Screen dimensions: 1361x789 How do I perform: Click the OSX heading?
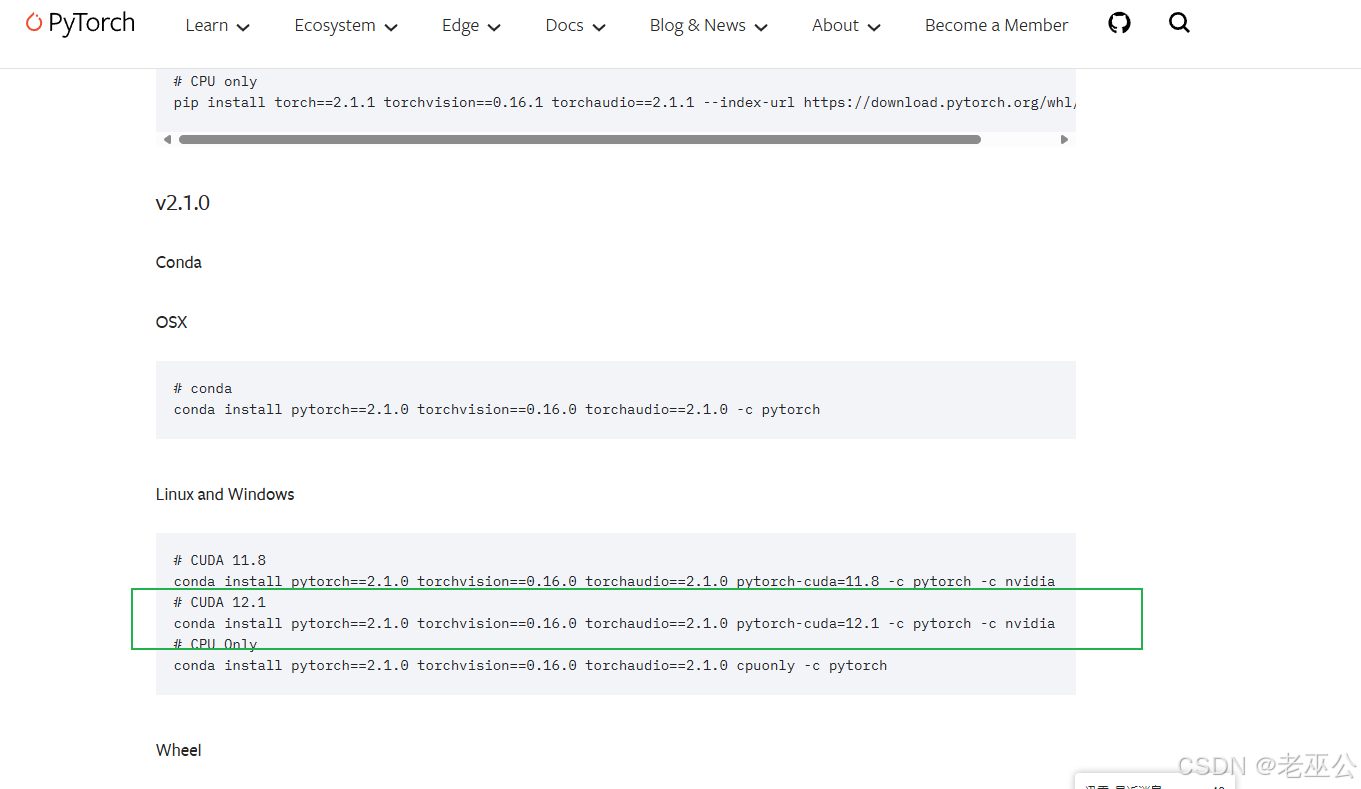click(x=171, y=322)
